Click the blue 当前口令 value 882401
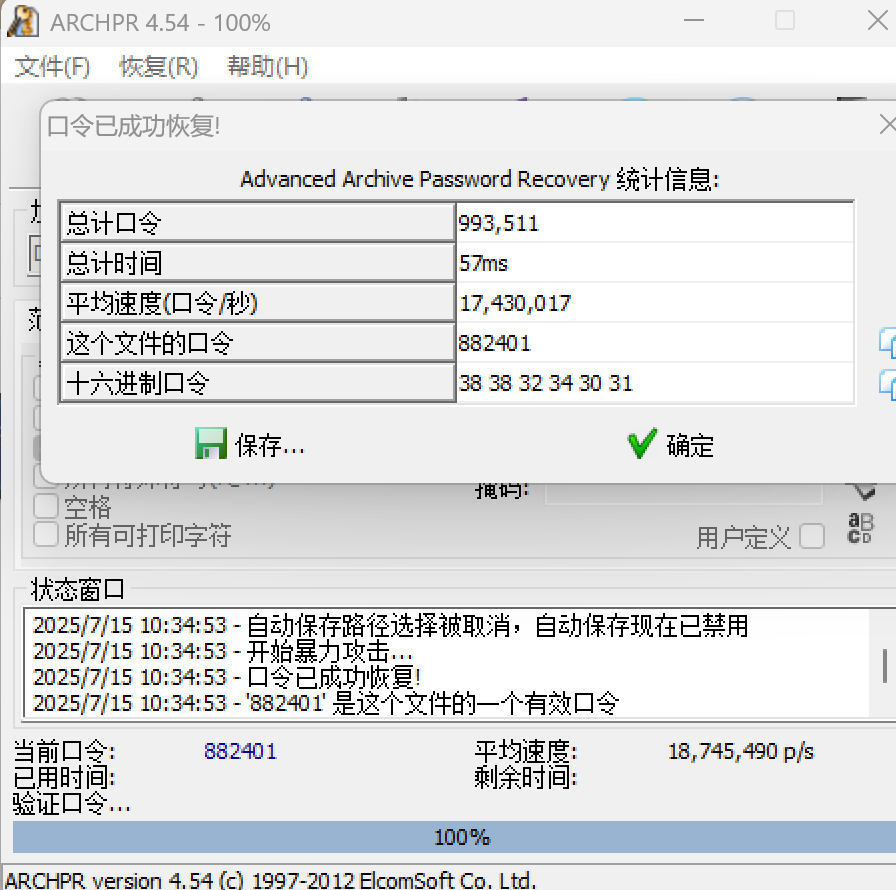Screen dimensions: 896x890 pos(241,751)
